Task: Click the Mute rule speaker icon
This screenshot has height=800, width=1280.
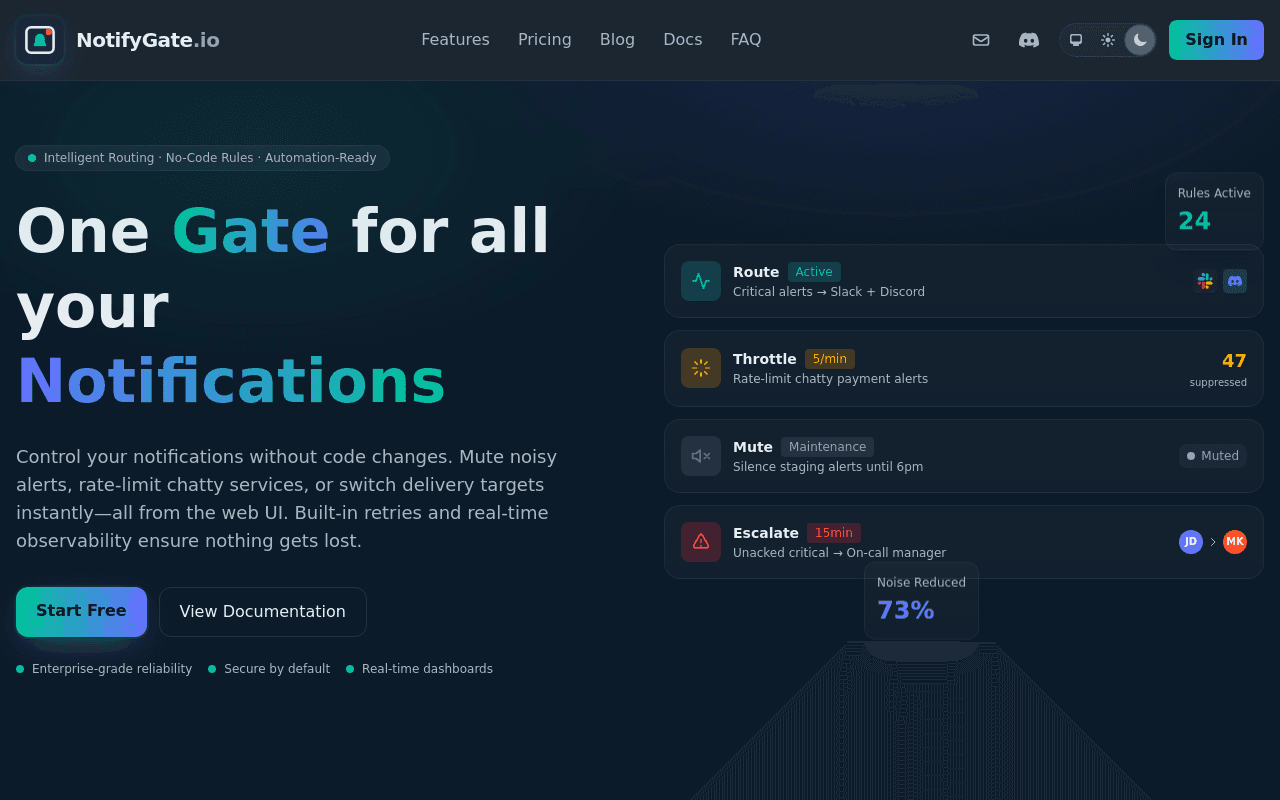Action: pos(701,456)
